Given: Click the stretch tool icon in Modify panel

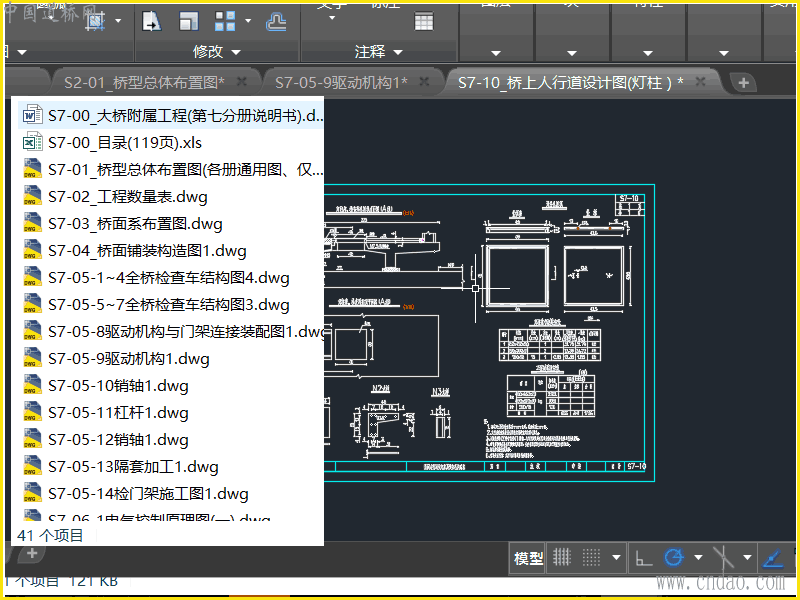Looking at the screenshot, I should coord(152,21).
